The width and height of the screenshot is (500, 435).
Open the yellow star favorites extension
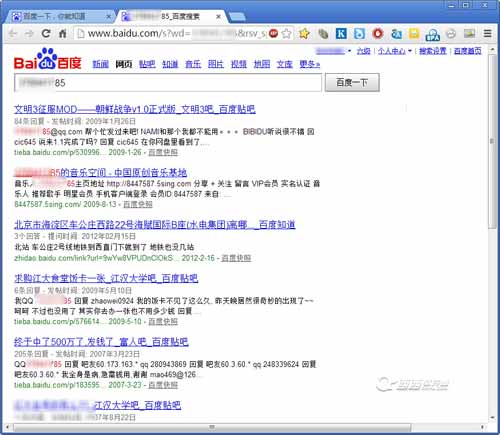click(304, 33)
